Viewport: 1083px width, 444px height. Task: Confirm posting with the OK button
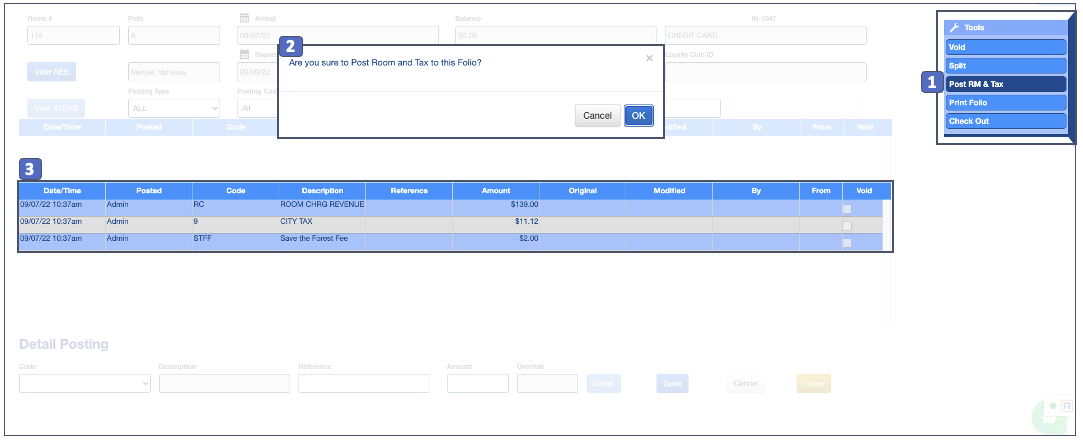pyautogui.click(x=639, y=115)
